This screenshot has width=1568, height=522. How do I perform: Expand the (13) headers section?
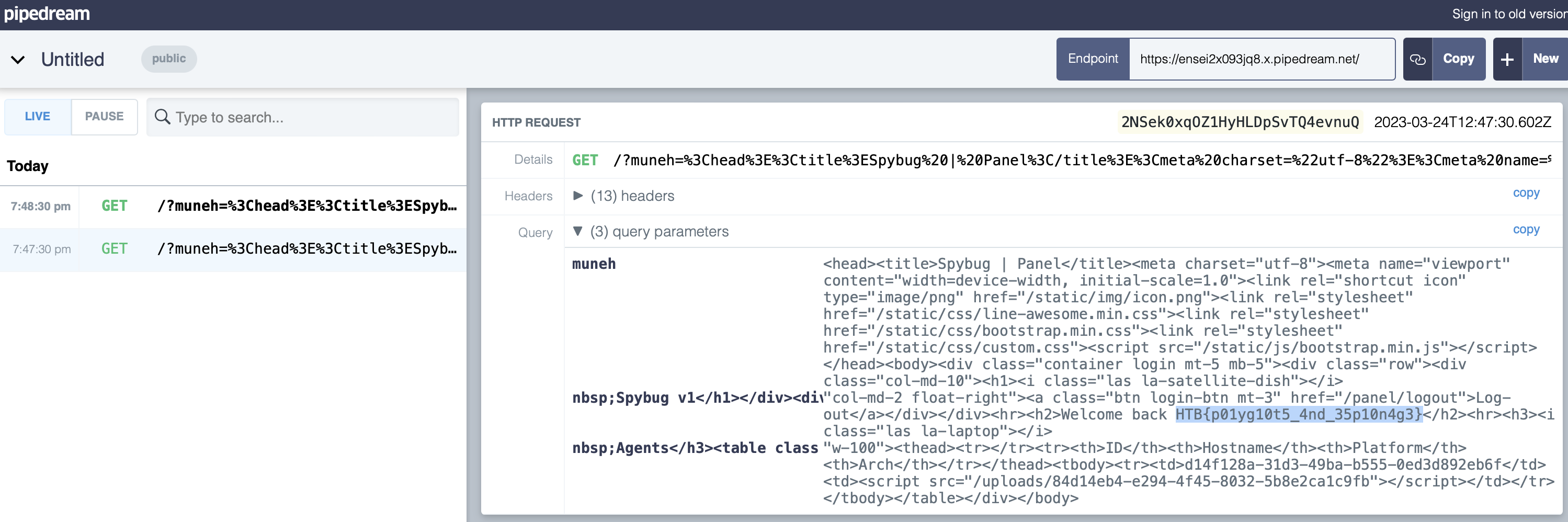(x=578, y=195)
